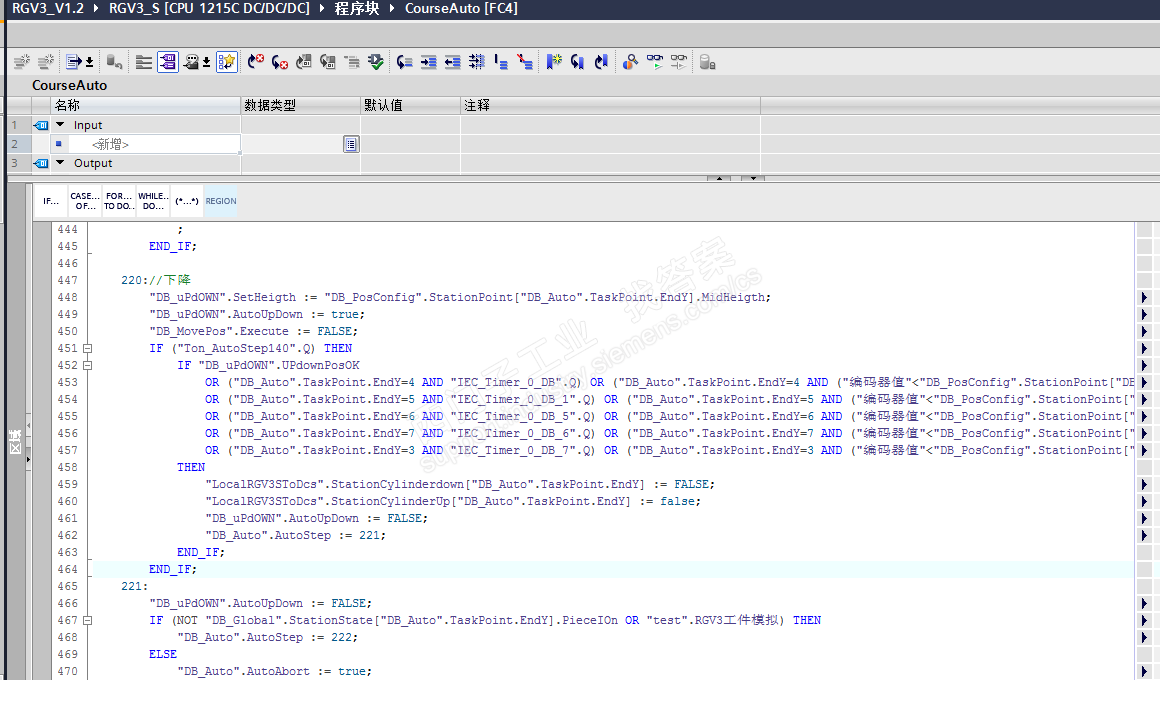Click the 数据类型 column header
The image size is (1160, 708).
point(301,105)
